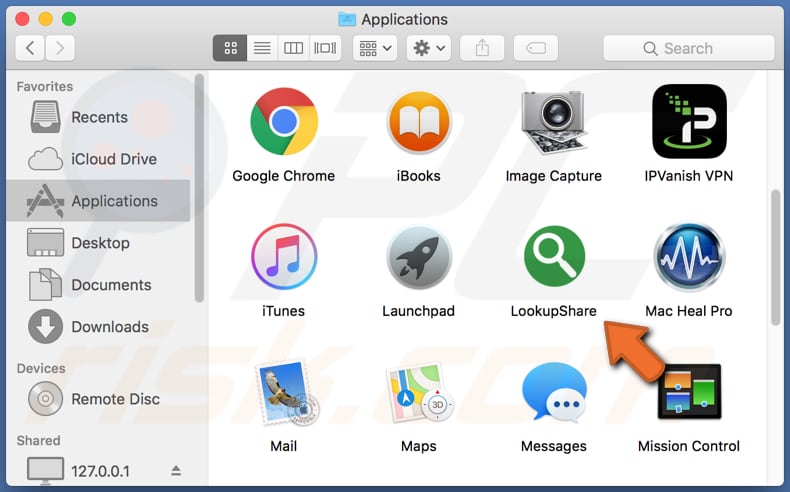Open Desktop in the sidebar

[99, 243]
